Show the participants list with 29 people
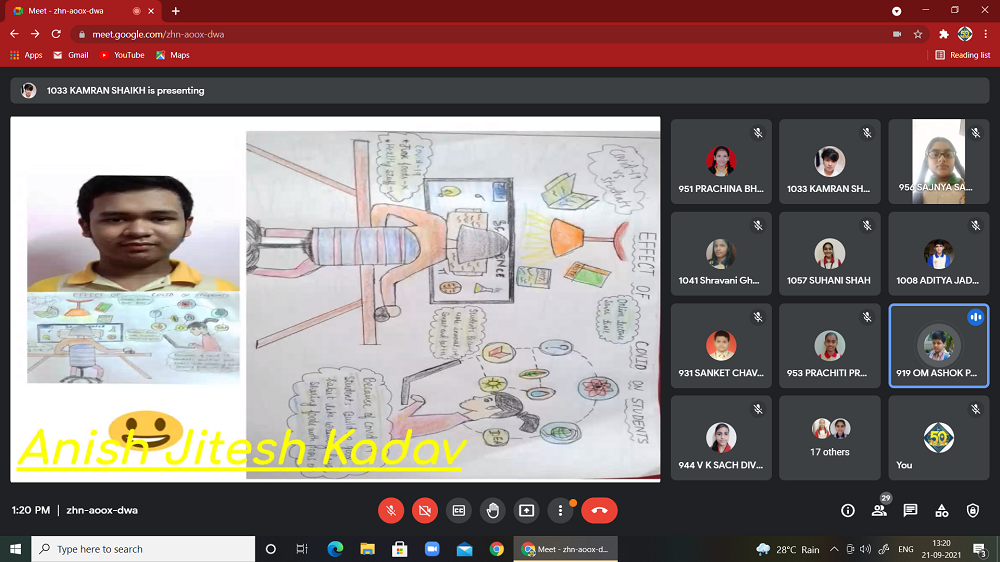Screen dimensions: 1000x562 click(879, 510)
